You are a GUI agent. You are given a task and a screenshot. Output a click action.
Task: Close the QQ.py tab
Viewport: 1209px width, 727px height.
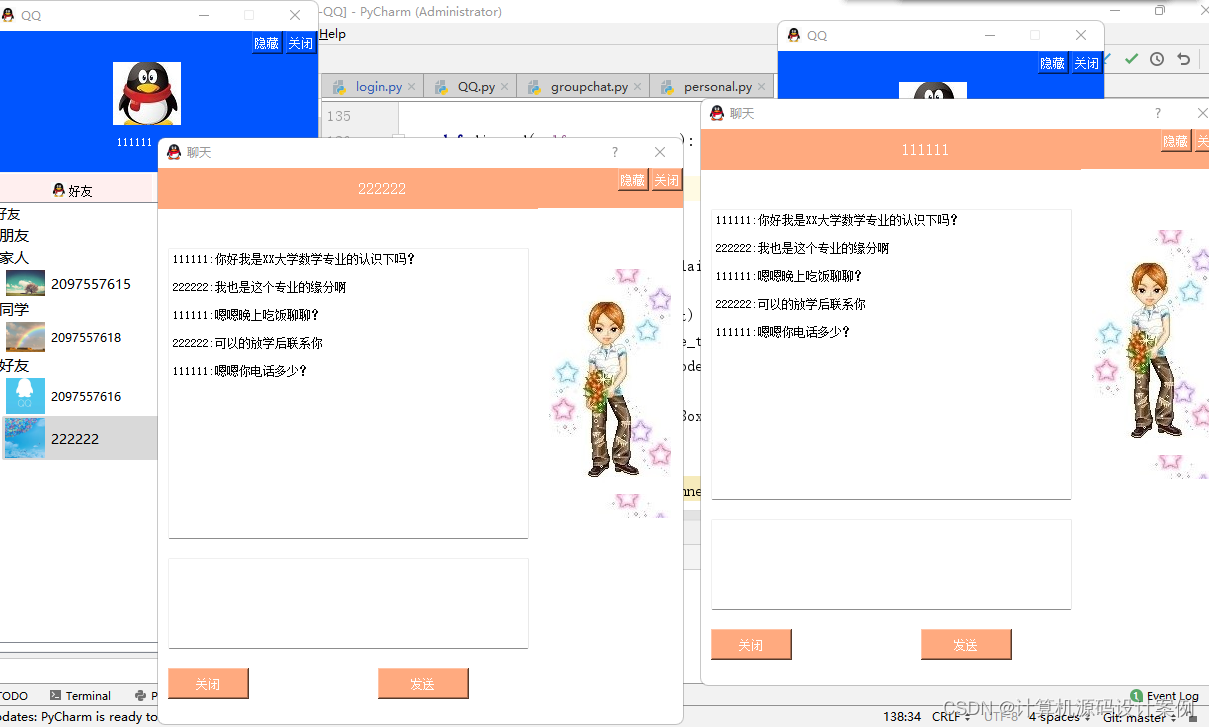pos(505,87)
